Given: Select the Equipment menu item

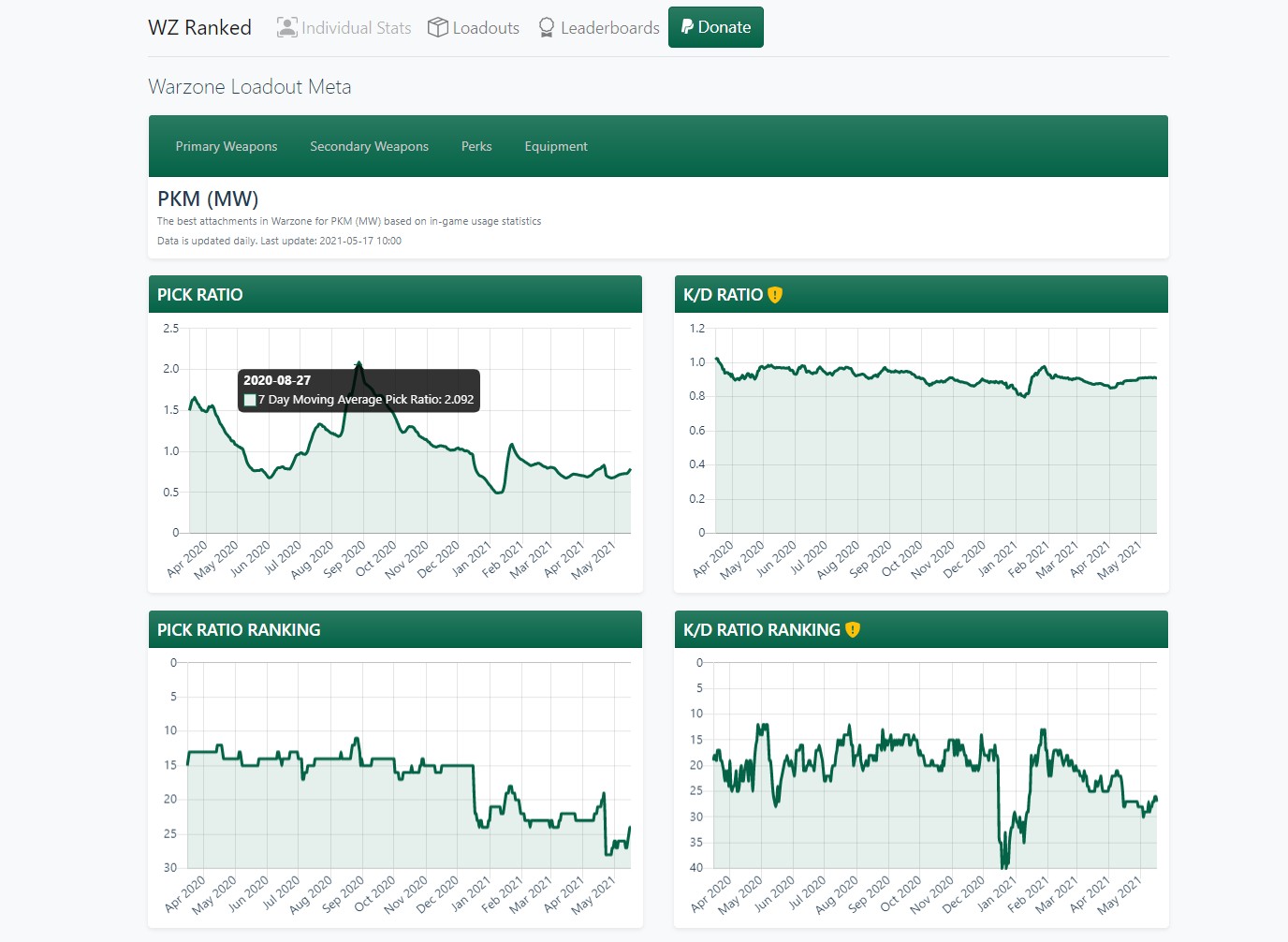Looking at the screenshot, I should (556, 146).
